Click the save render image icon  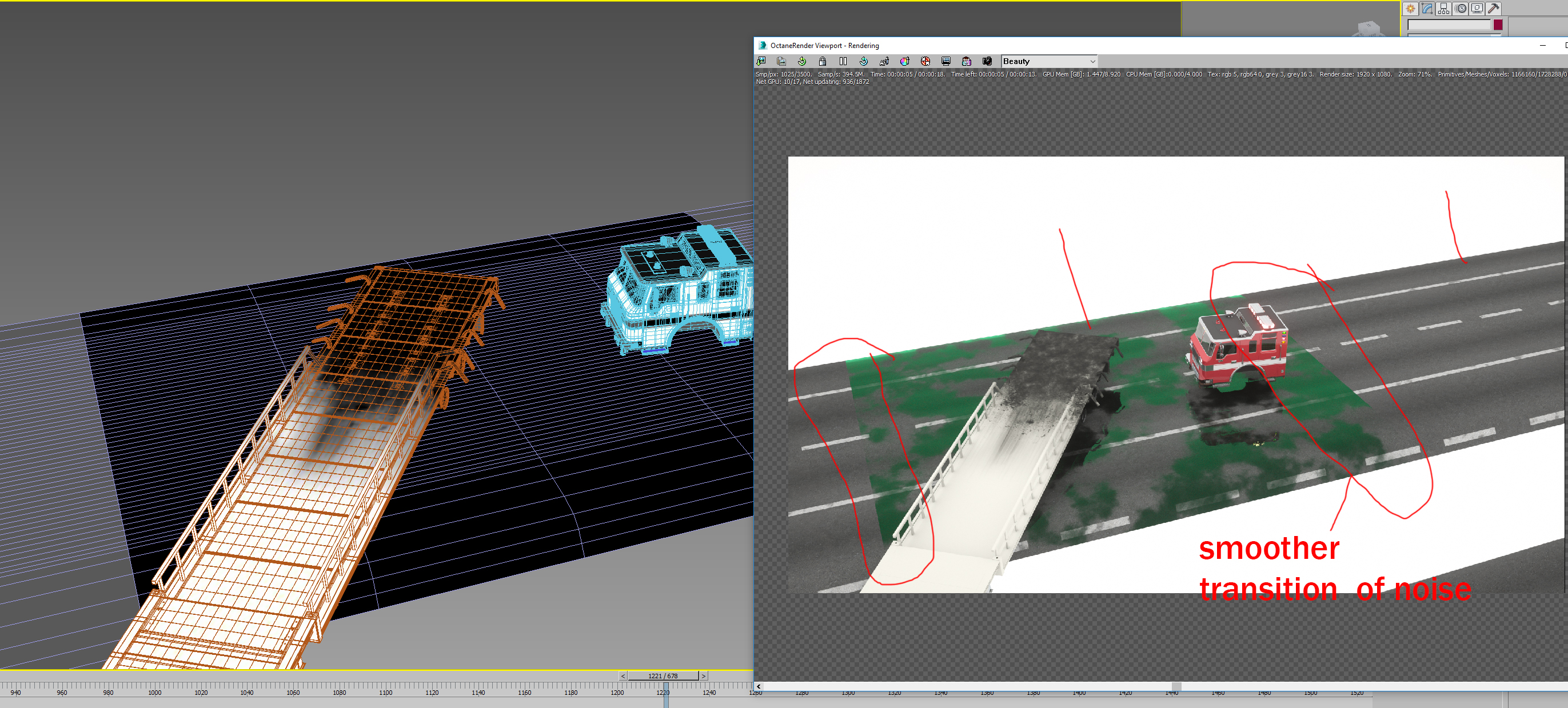(x=761, y=62)
